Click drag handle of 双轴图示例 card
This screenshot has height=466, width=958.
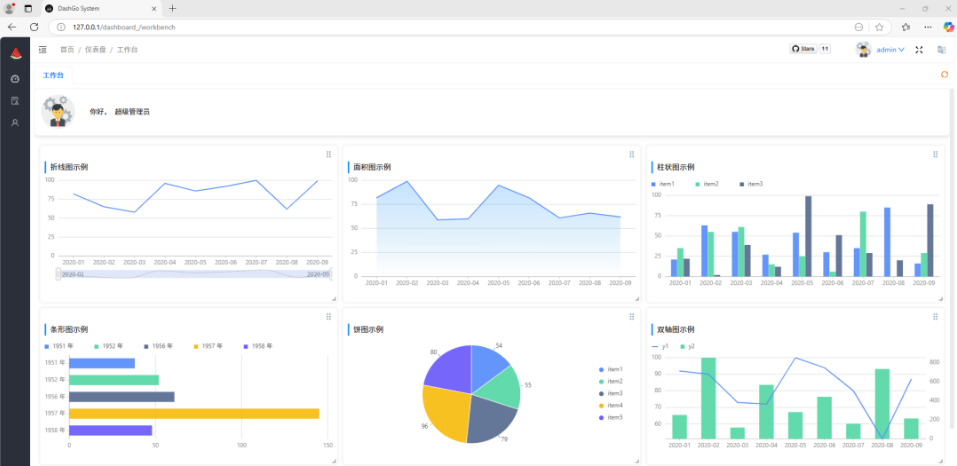coord(935,317)
